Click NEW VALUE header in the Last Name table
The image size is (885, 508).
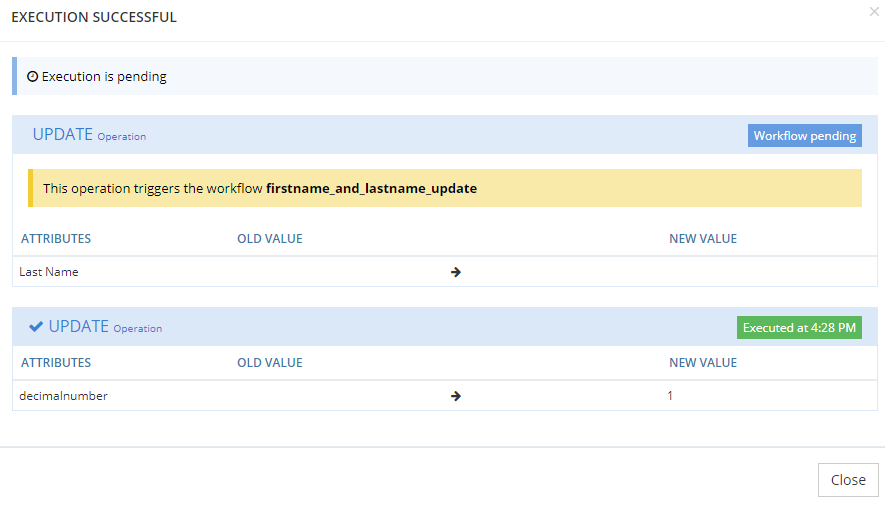coord(702,239)
